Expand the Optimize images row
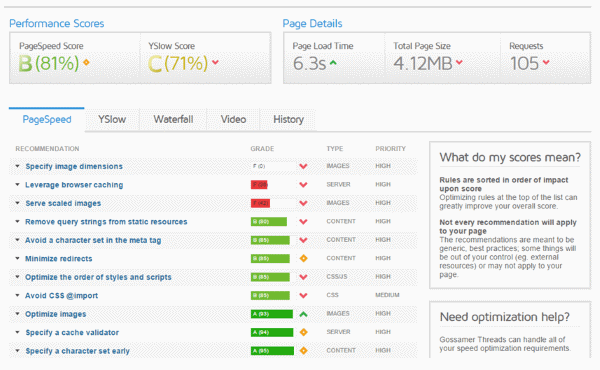Viewport: 600px width, 370px height. point(17,314)
